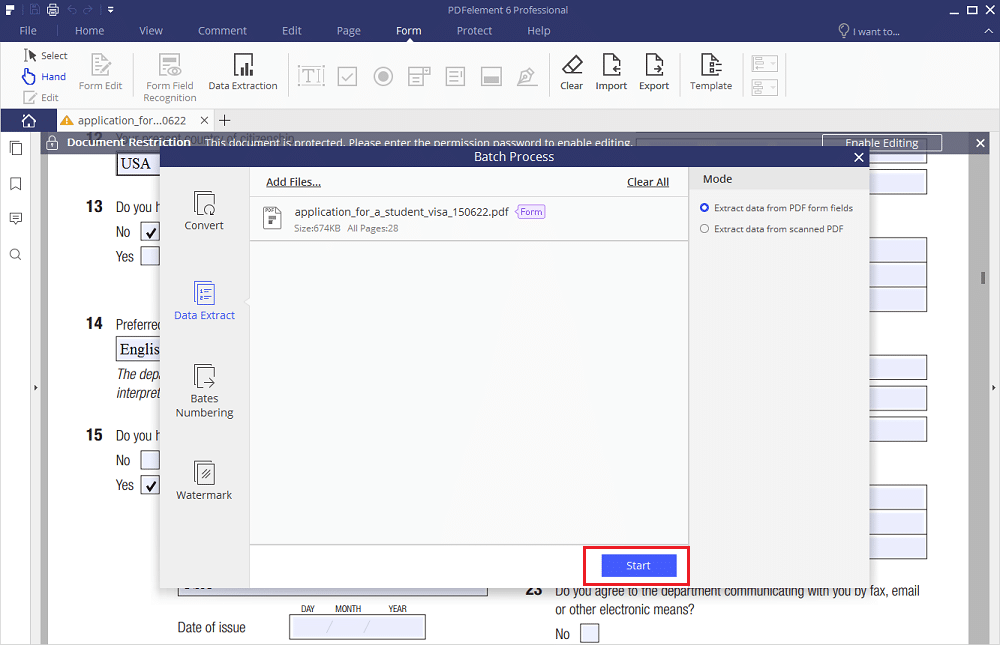Toggle the Yes checkbox for question 15
The width and height of the screenshot is (1000, 645).
(151, 485)
